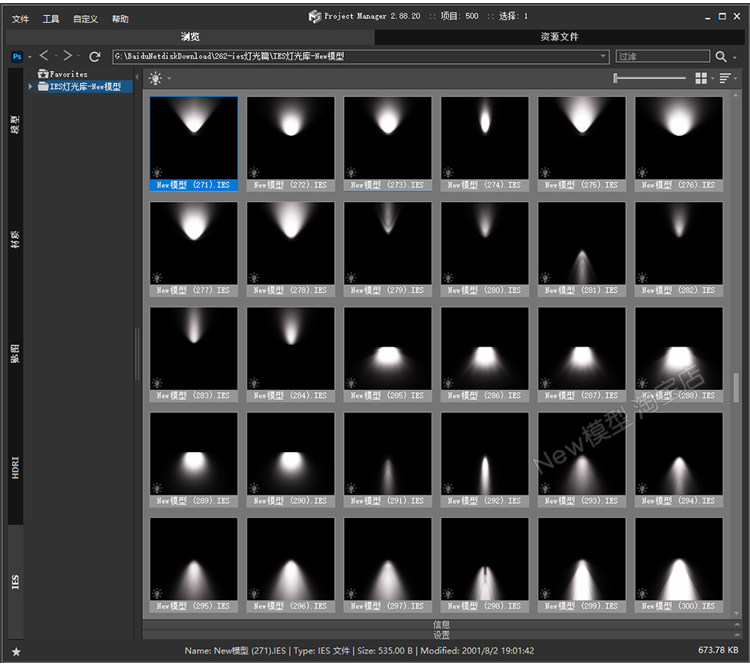The height and width of the screenshot is (666, 750).
Task: Click the refresh icon in navigation bar
Action: tap(95, 57)
